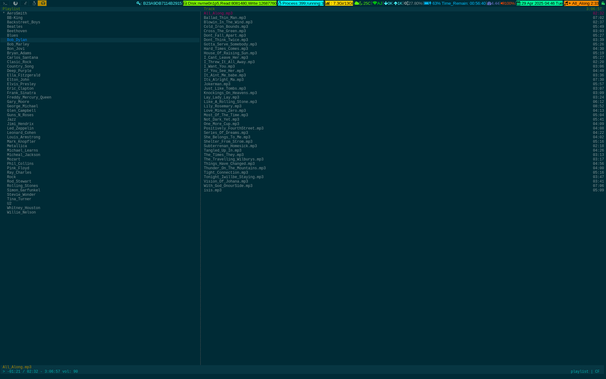606x379 pixels.
Task: Click the green disk read/write status block
Action: click(x=230, y=3)
